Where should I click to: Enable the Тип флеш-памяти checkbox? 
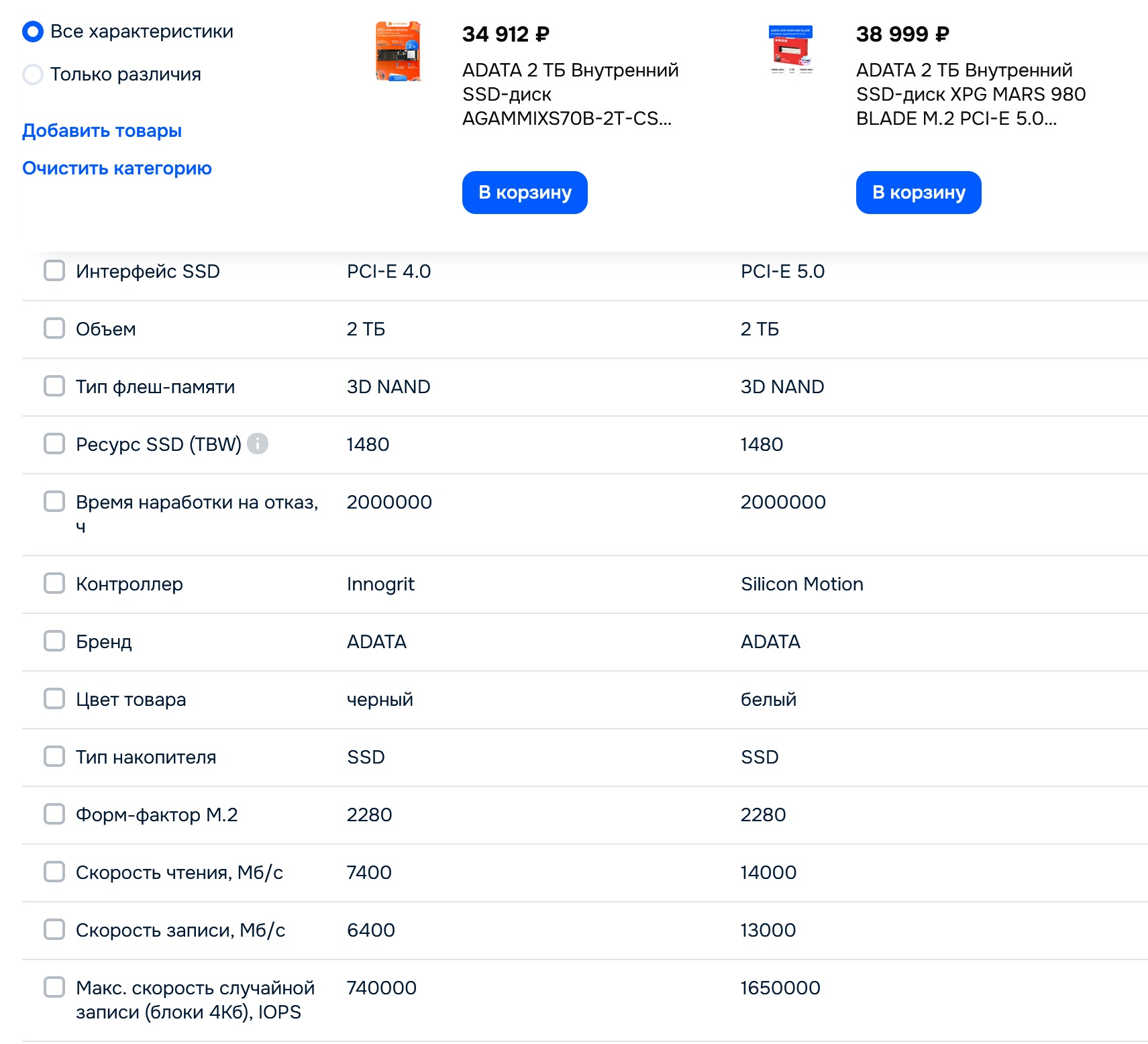54,386
